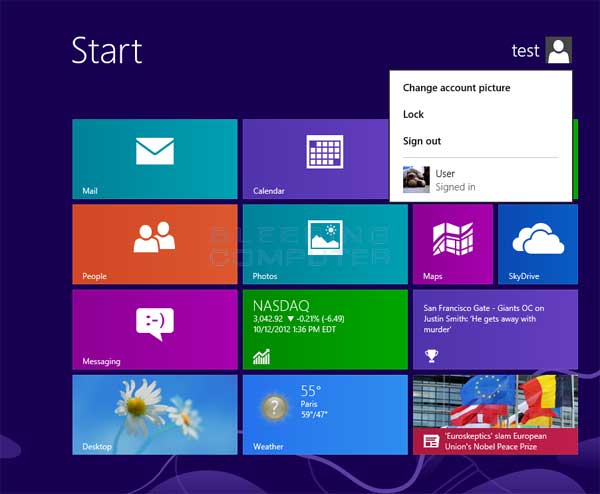Click the trophy icon on Sports tile
The height and width of the screenshot is (494, 600).
point(432,356)
